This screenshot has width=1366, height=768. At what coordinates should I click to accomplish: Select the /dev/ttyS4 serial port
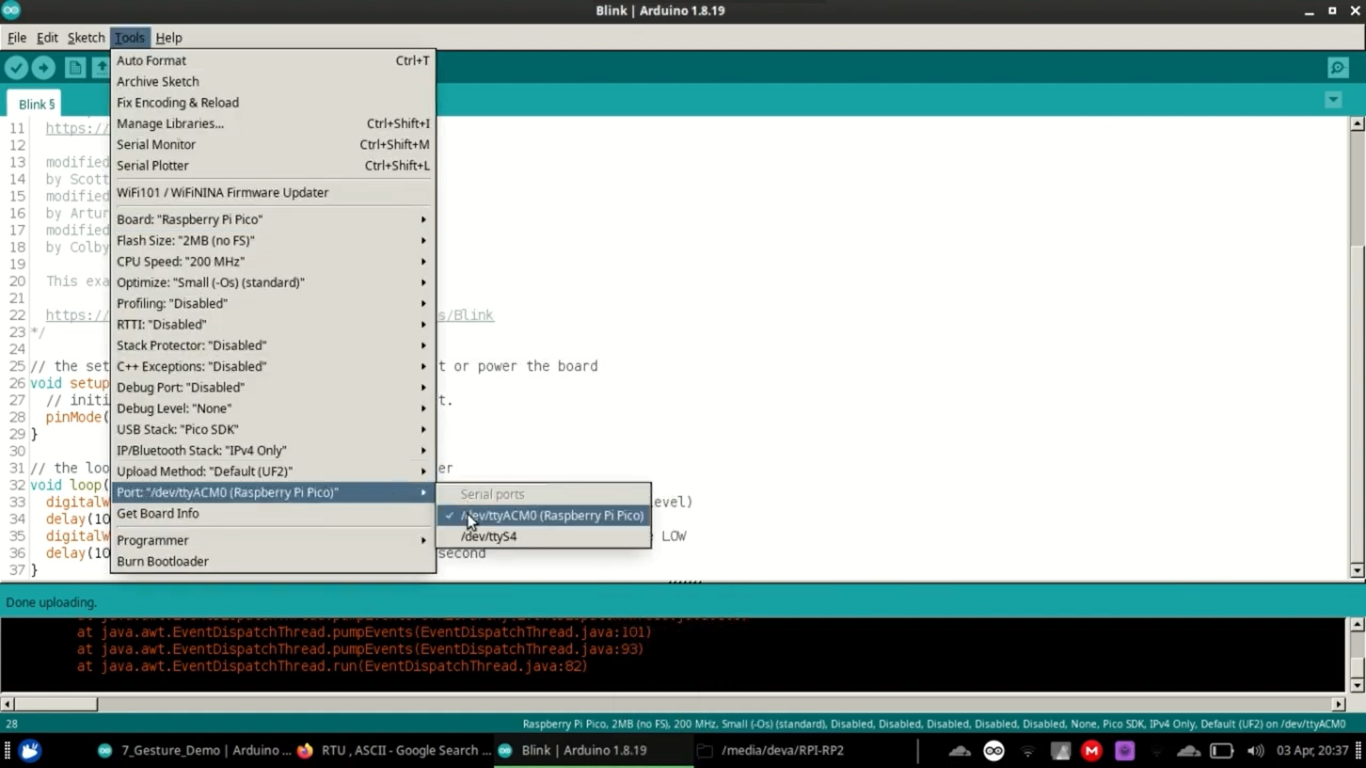coord(544,536)
